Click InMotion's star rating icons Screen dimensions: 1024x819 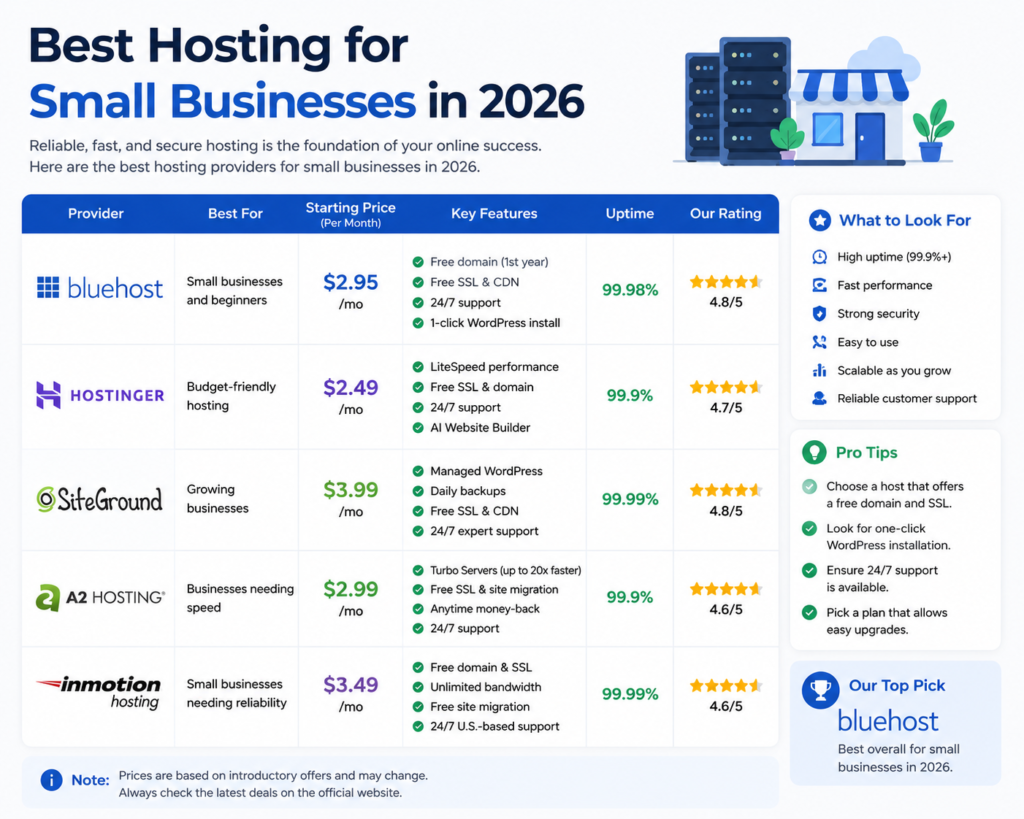click(726, 686)
